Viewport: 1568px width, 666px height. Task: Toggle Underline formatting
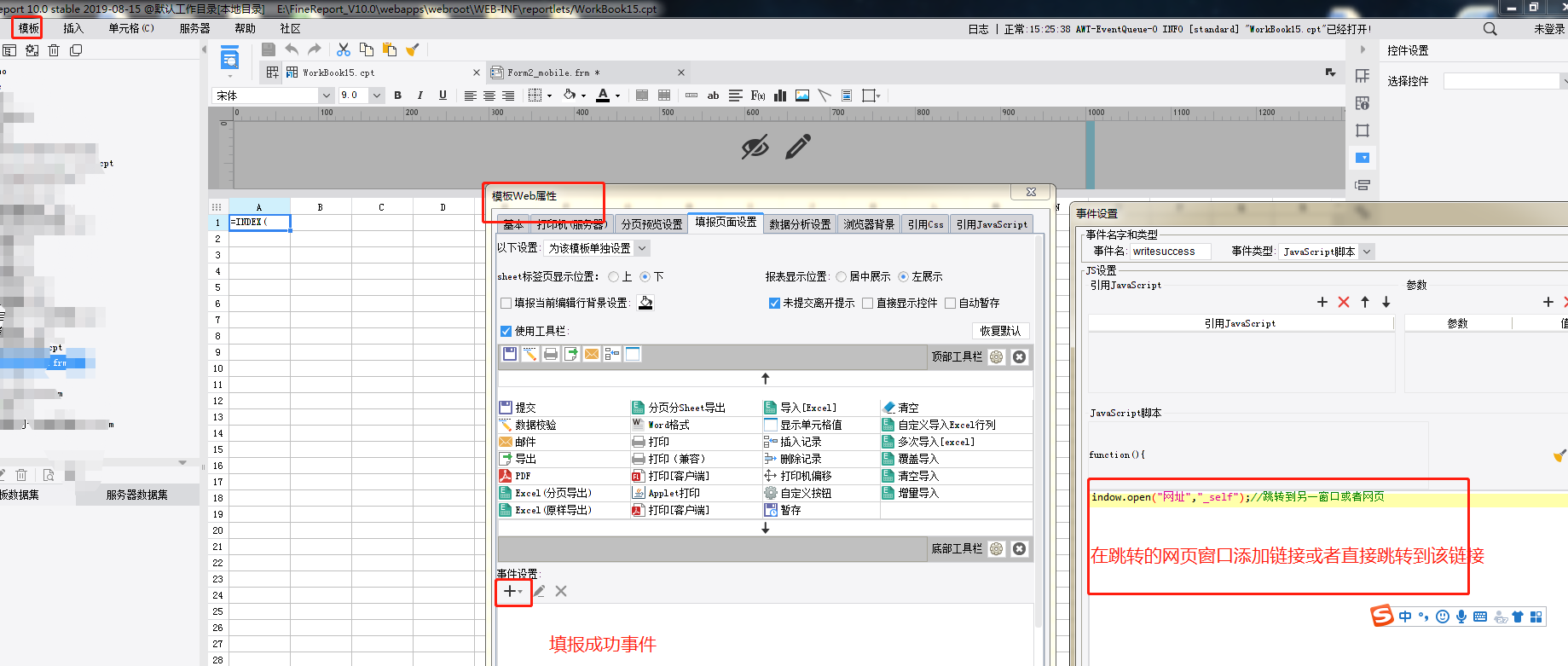coord(443,96)
